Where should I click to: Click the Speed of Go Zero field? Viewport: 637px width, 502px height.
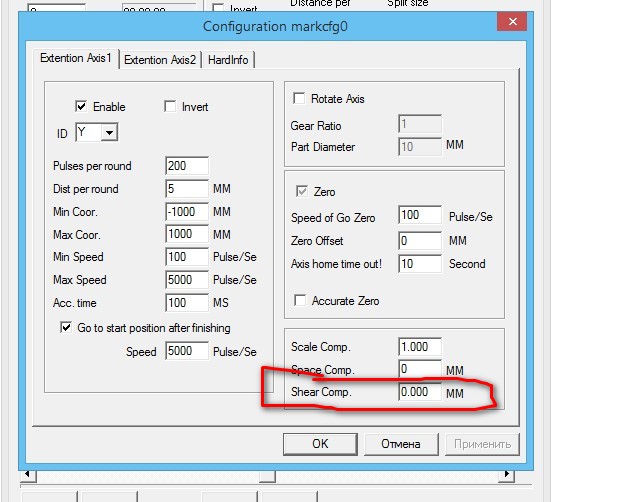[419, 216]
